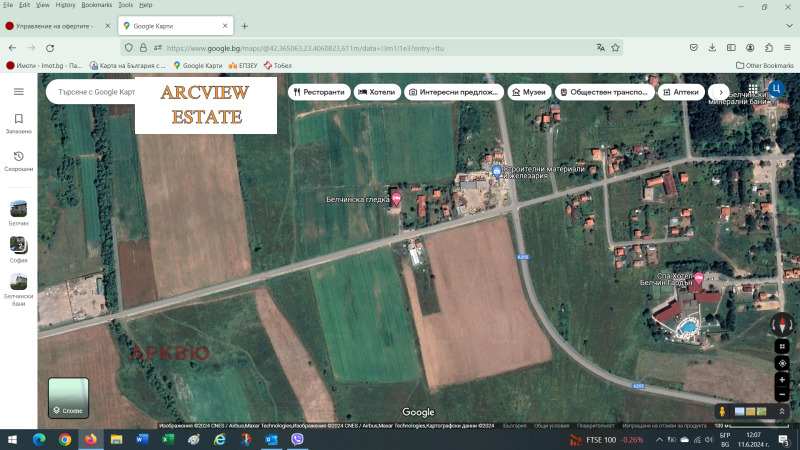Open Viber from the Windows taskbar

pyautogui.click(x=297, y=439)
